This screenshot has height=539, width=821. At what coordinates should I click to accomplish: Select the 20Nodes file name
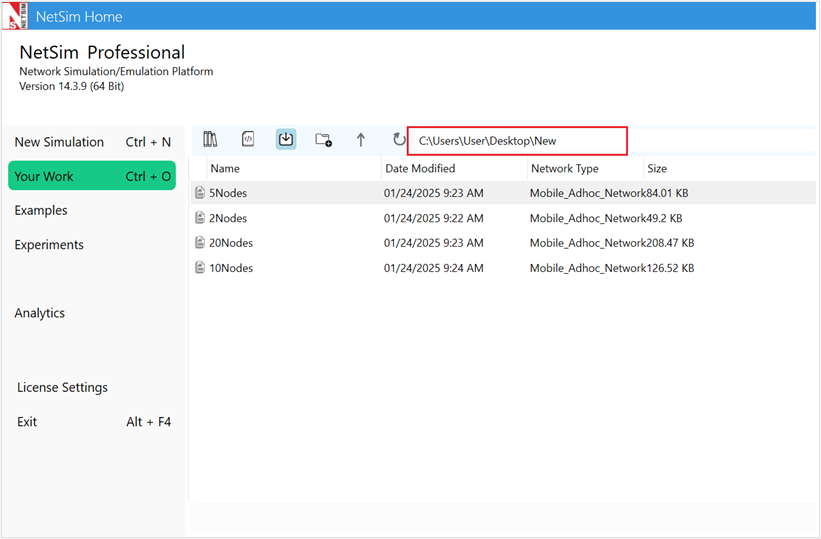(x=231, y=243)
